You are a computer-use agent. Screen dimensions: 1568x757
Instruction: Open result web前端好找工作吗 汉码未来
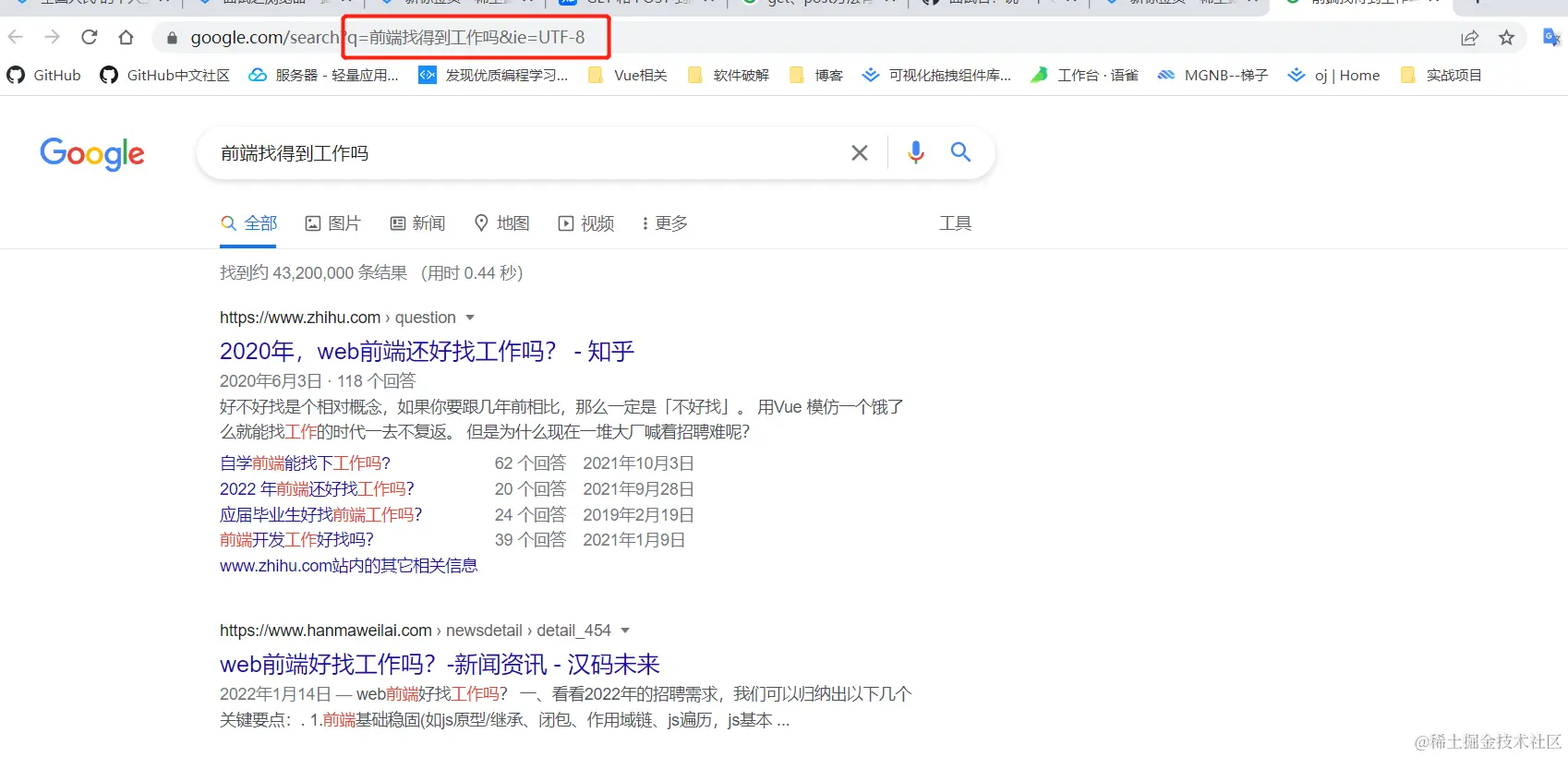point(440,664)
